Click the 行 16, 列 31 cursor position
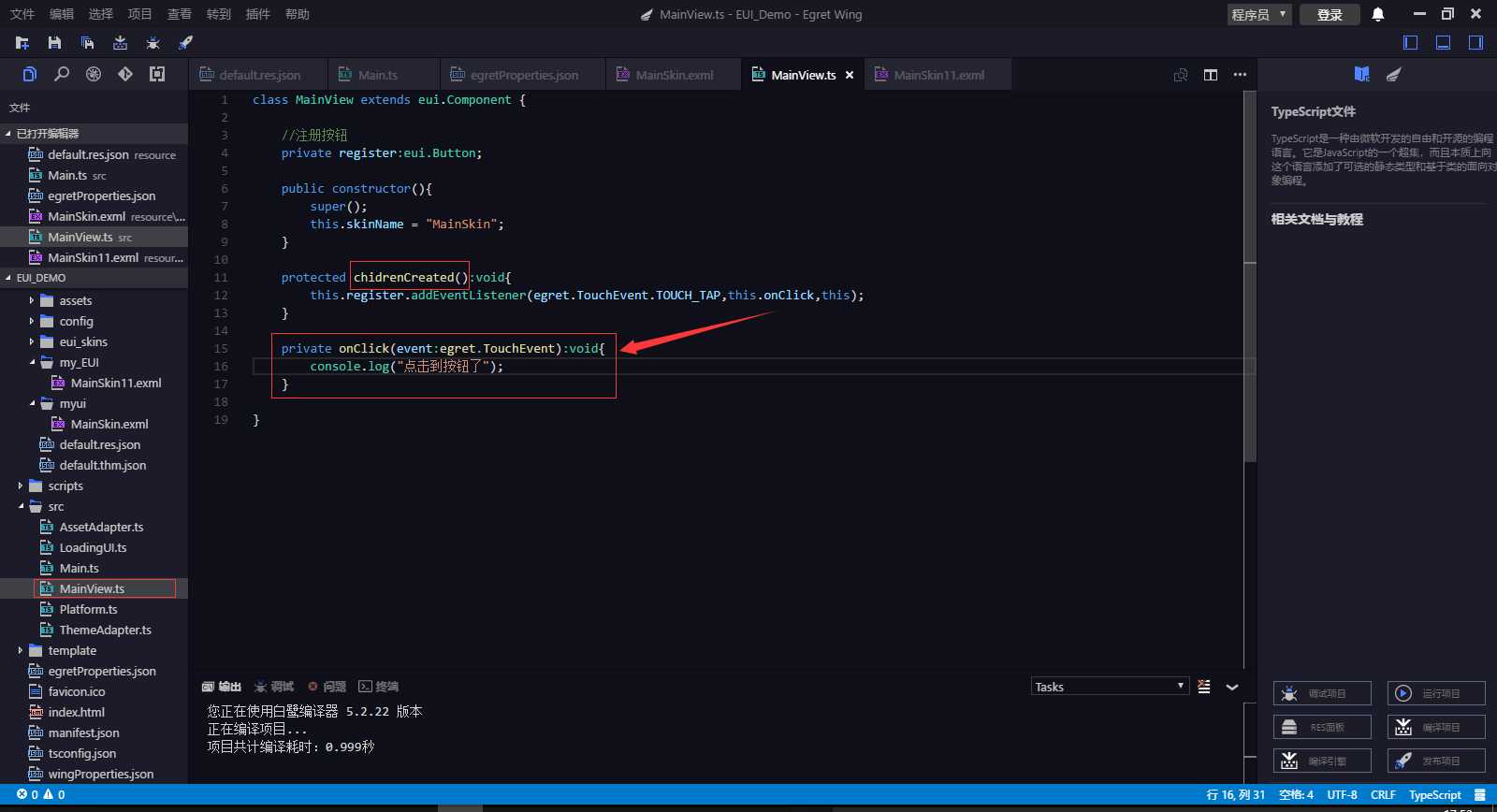 tap(1235, 794)
